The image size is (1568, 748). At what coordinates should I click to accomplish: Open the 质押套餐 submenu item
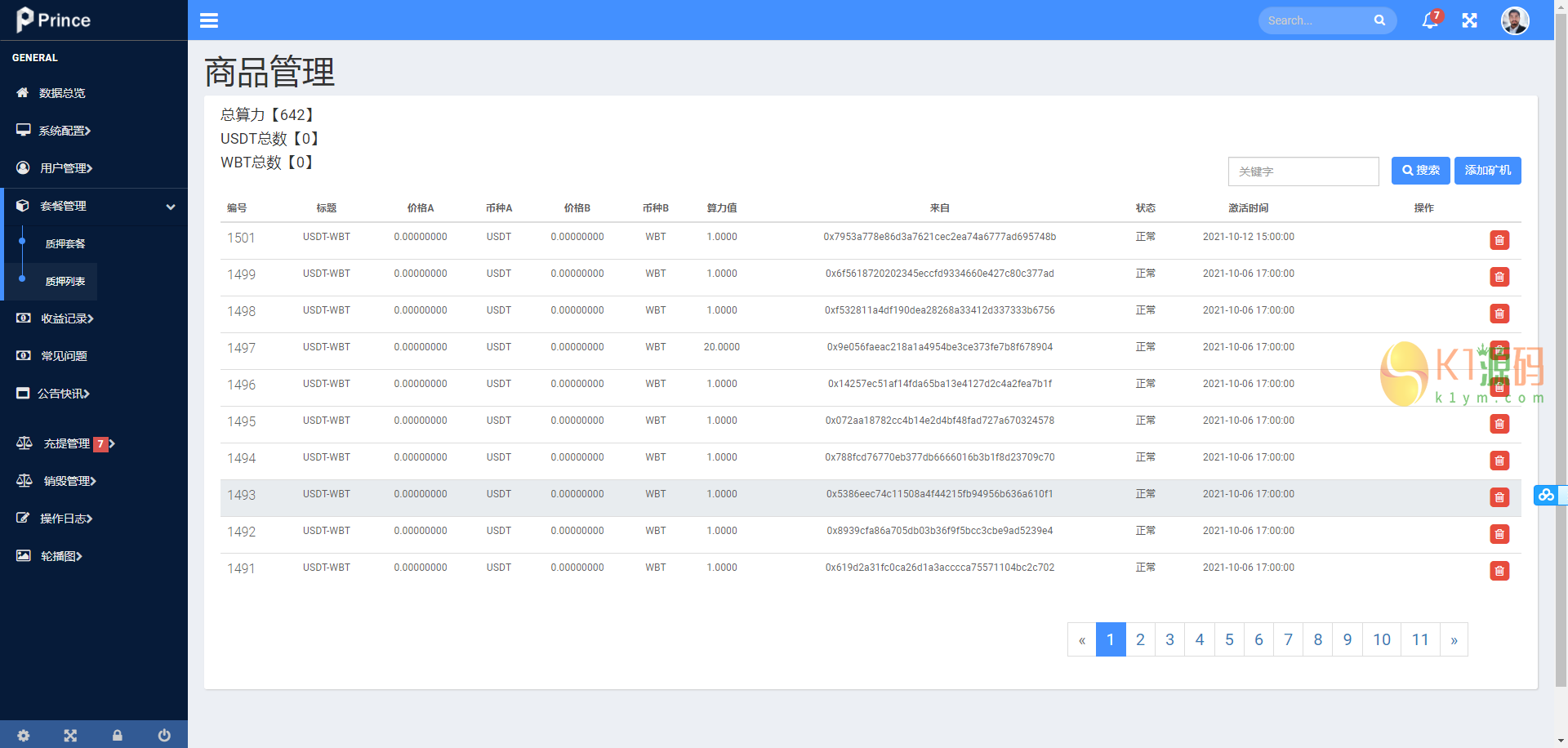[65, 243]
